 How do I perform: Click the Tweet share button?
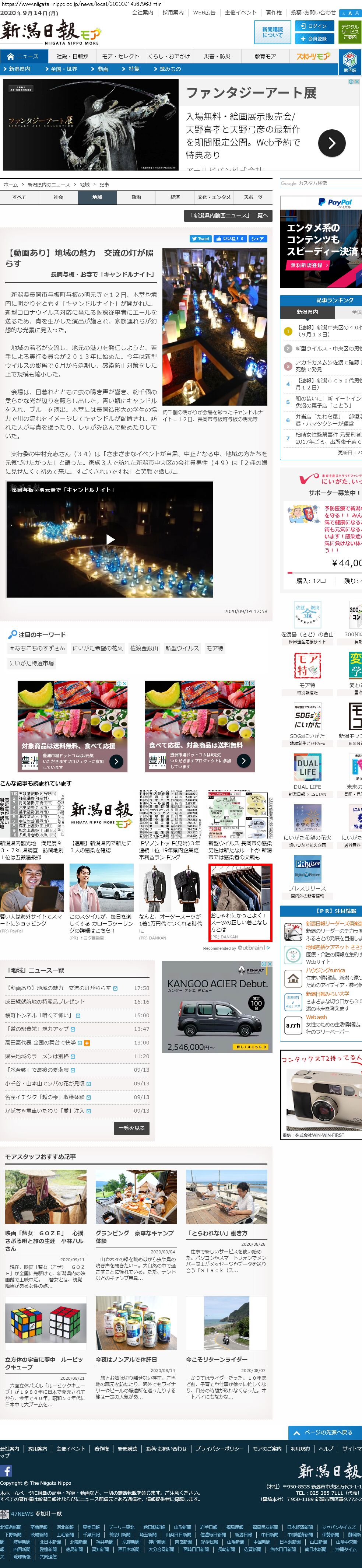(200, 239)
